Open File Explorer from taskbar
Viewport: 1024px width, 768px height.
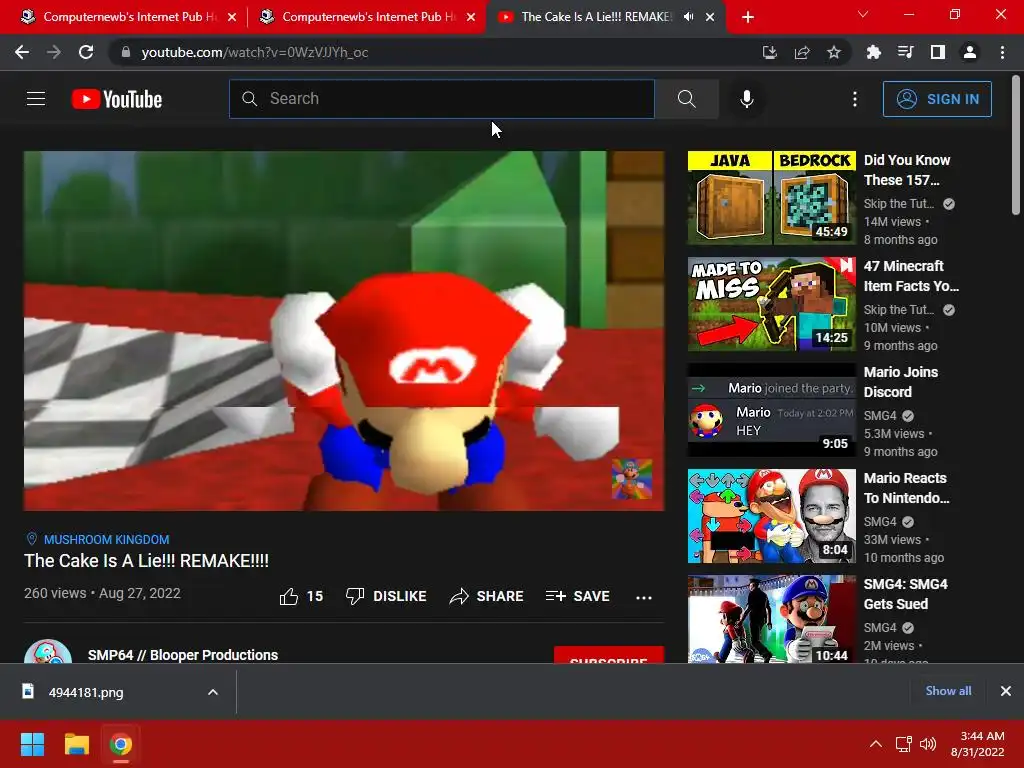click(76, 744)
